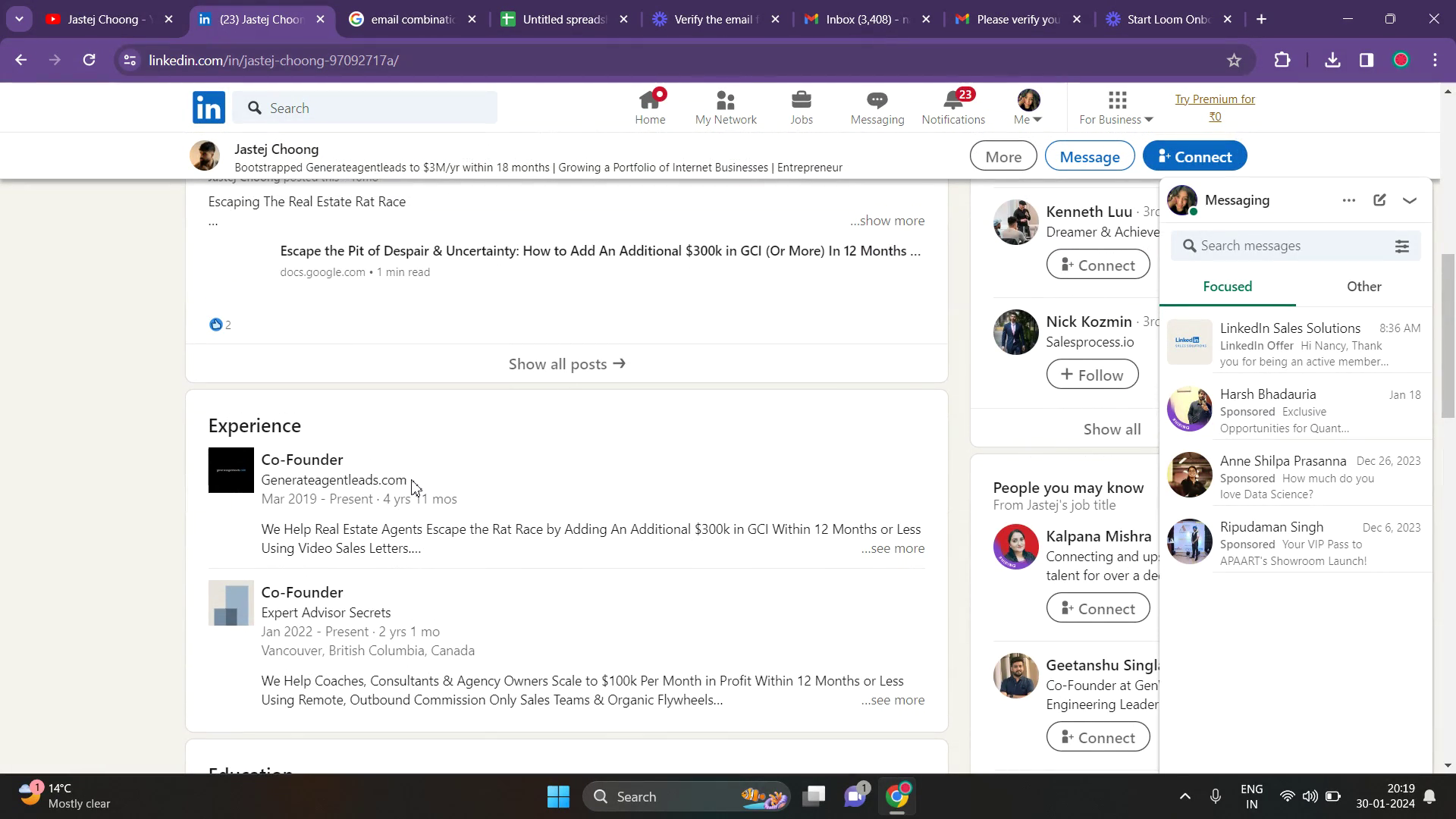Collapse the Messaging panel chevron
The width and height of the screenshot is (1456, 819).
click(1410, 200)
